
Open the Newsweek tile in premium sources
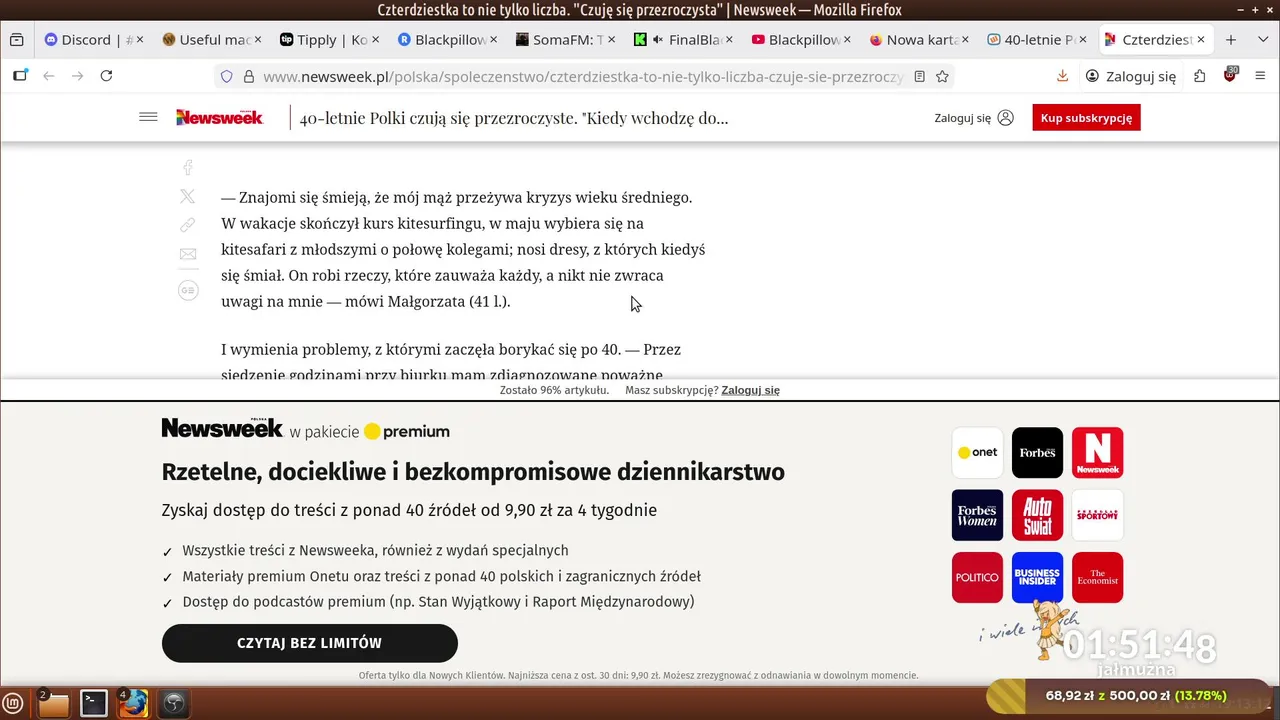click(1097, 452)
